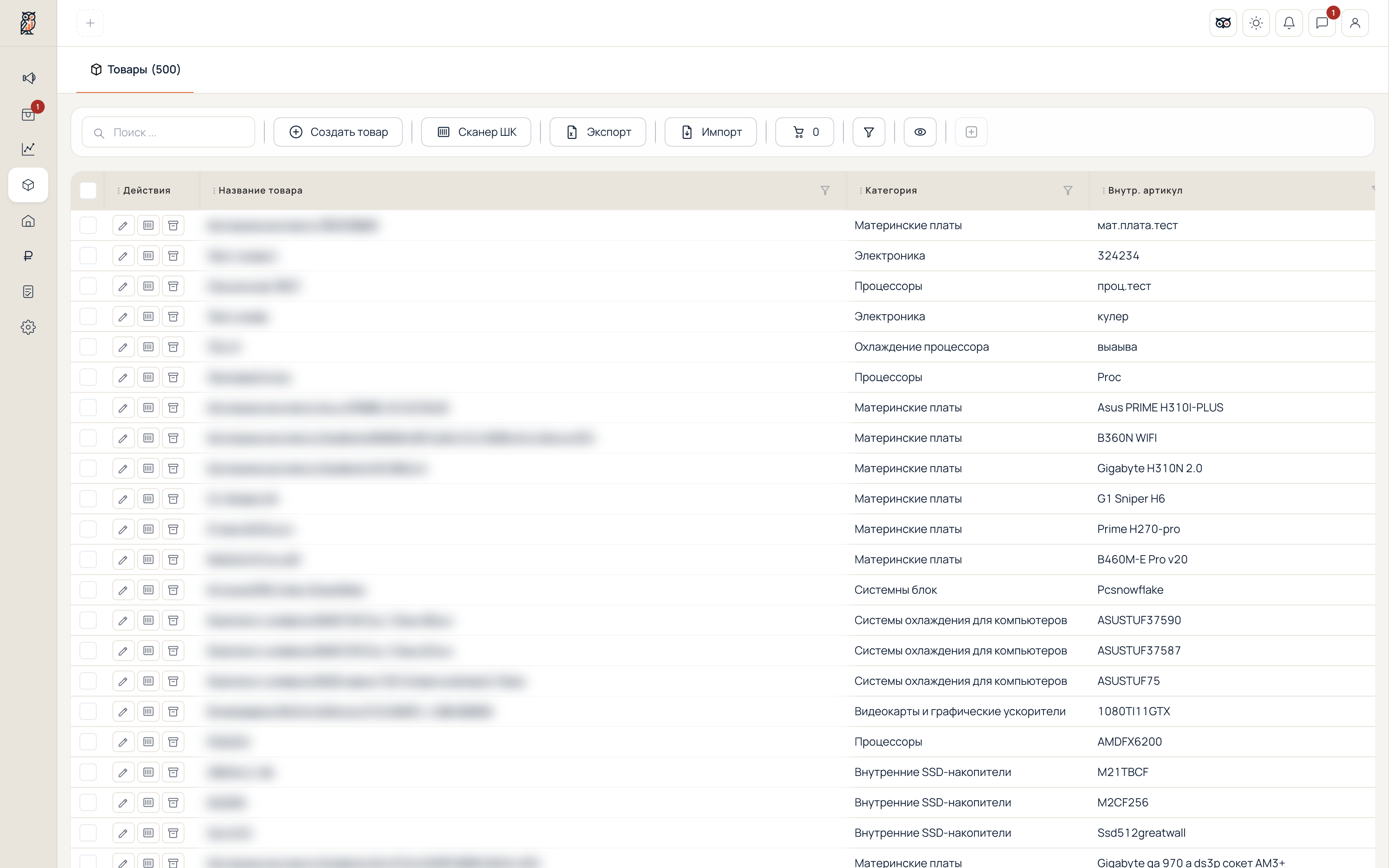Focus the Поиск search field
This screenshot has height=868, width=1389.
click(168, 133)
